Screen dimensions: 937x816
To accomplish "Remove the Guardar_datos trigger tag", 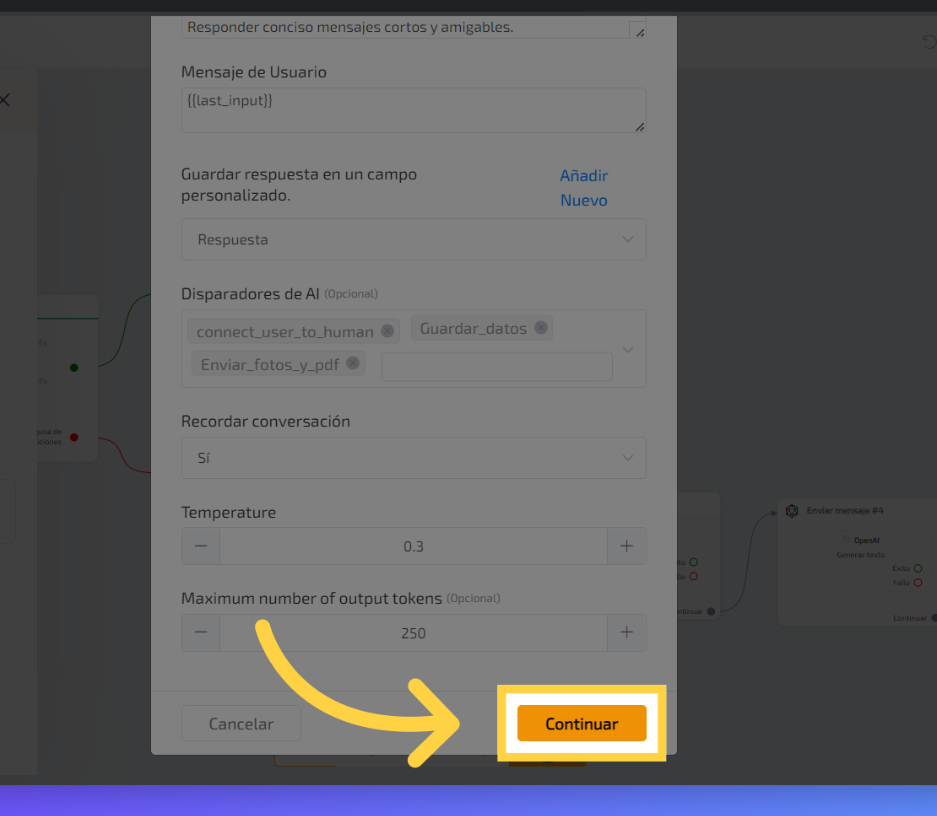I will [541, 328].
